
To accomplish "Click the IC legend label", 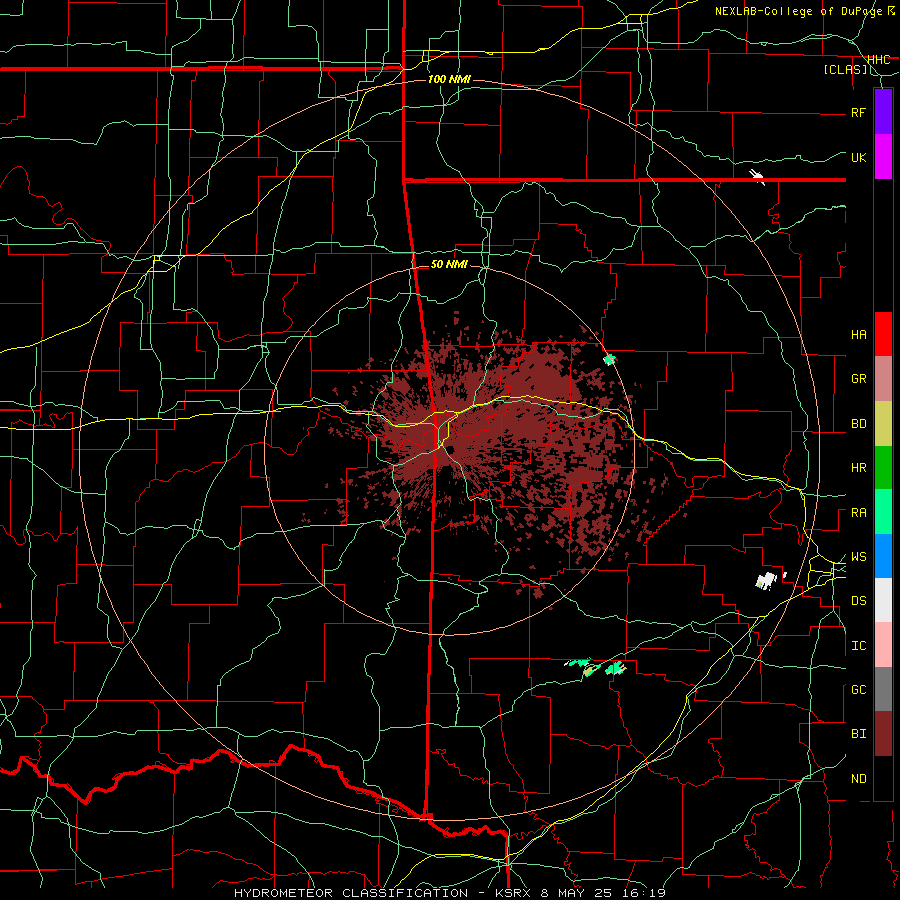I will (858, 646).
